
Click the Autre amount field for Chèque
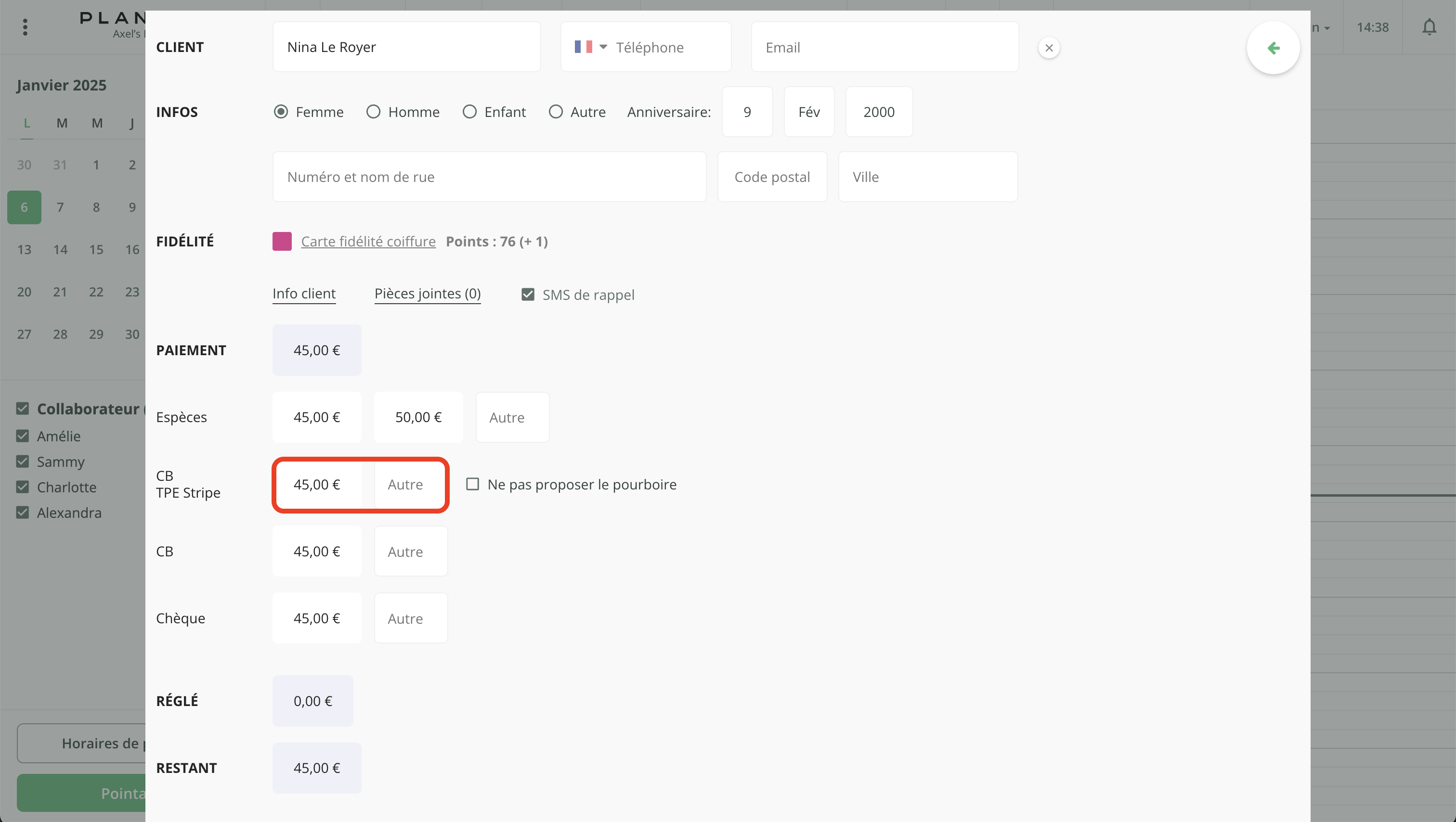pyautogui.click(x=410, y=618)
